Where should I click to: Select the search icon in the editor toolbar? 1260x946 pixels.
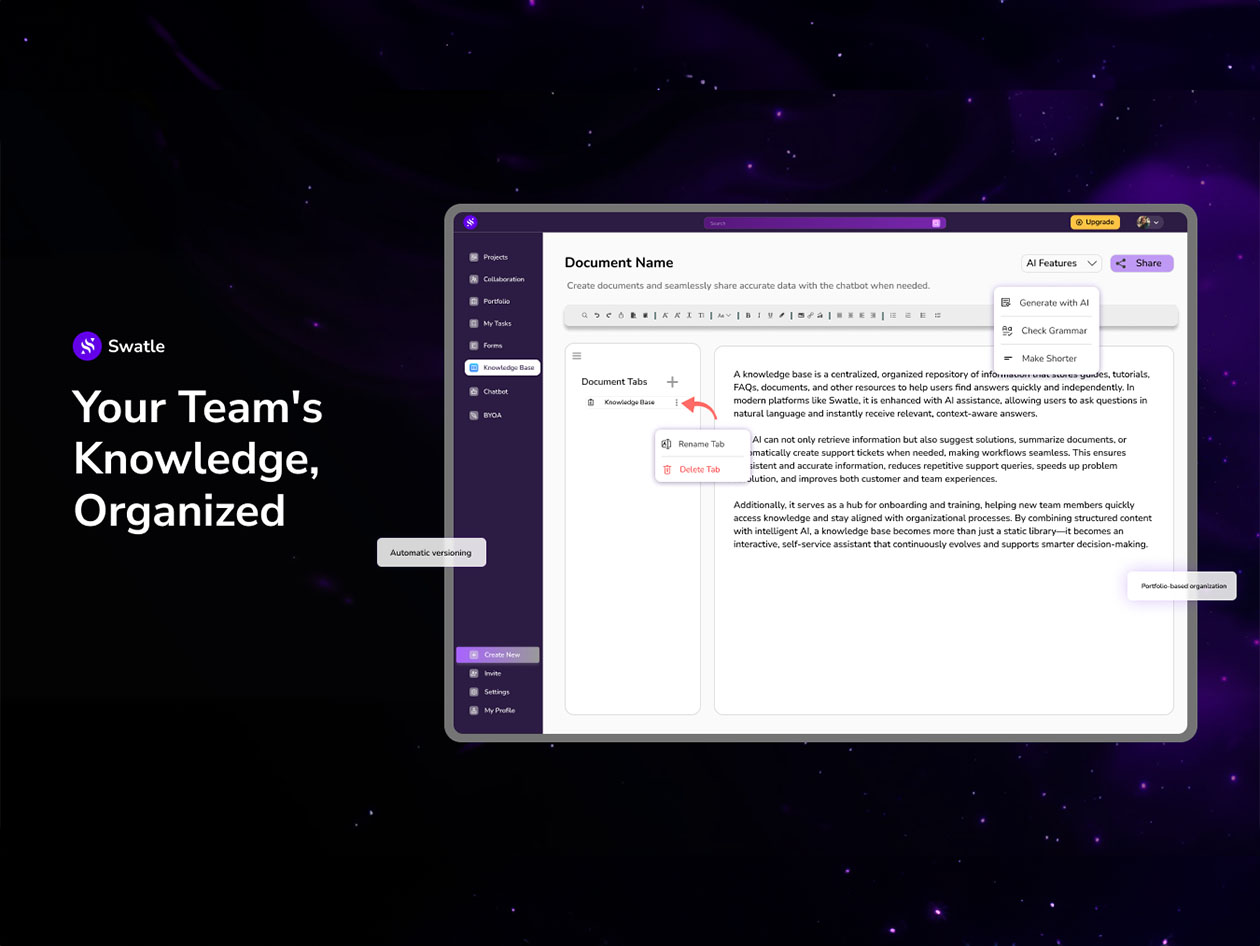click(x=584, y=315)
